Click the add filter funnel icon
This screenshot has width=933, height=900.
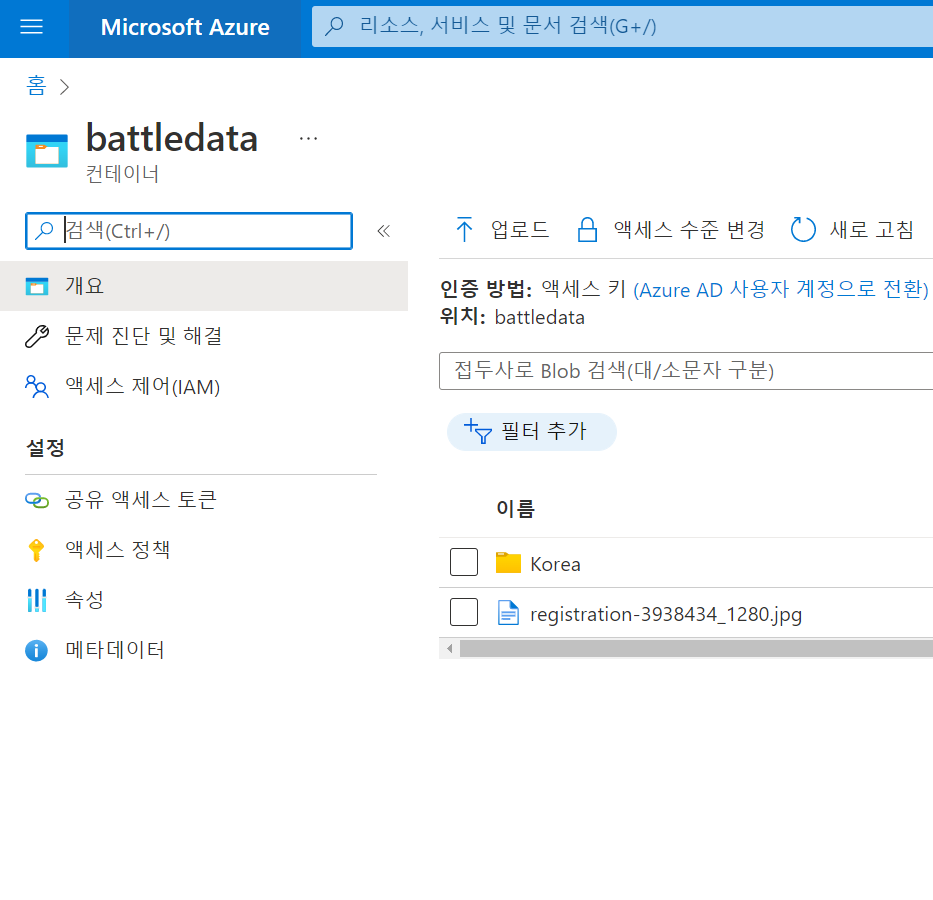[478, 431]
